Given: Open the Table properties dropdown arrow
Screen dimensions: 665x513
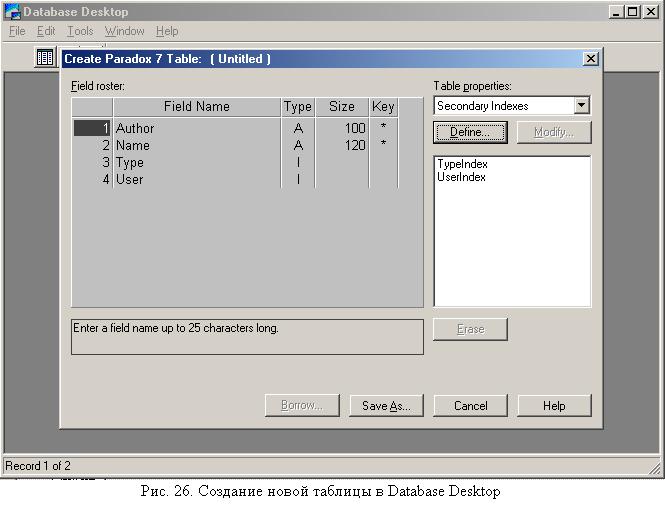Looking at the screenshot, I should pyautogui.click(x=581, y=106).
